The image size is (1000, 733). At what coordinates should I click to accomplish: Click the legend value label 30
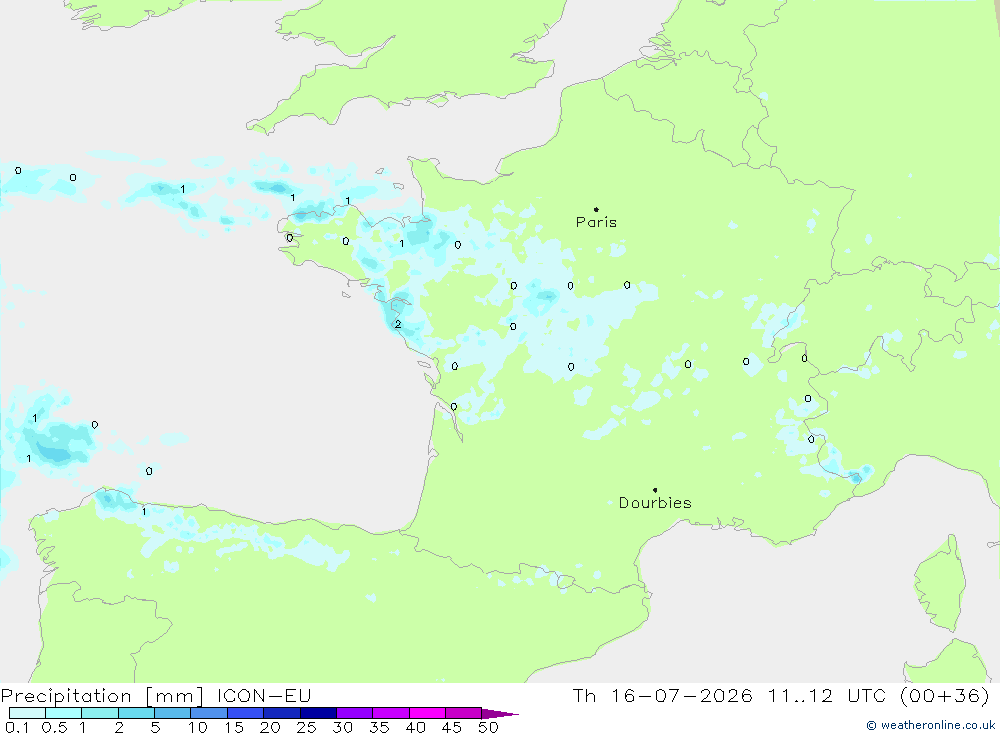click(x=343, y=727)
